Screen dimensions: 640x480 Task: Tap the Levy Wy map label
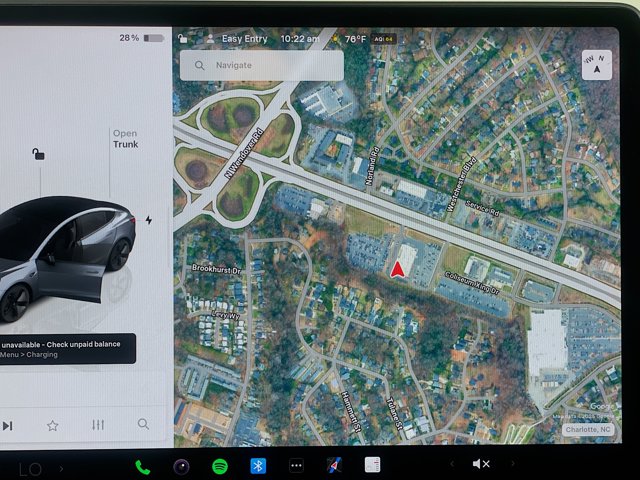point(226,314)
